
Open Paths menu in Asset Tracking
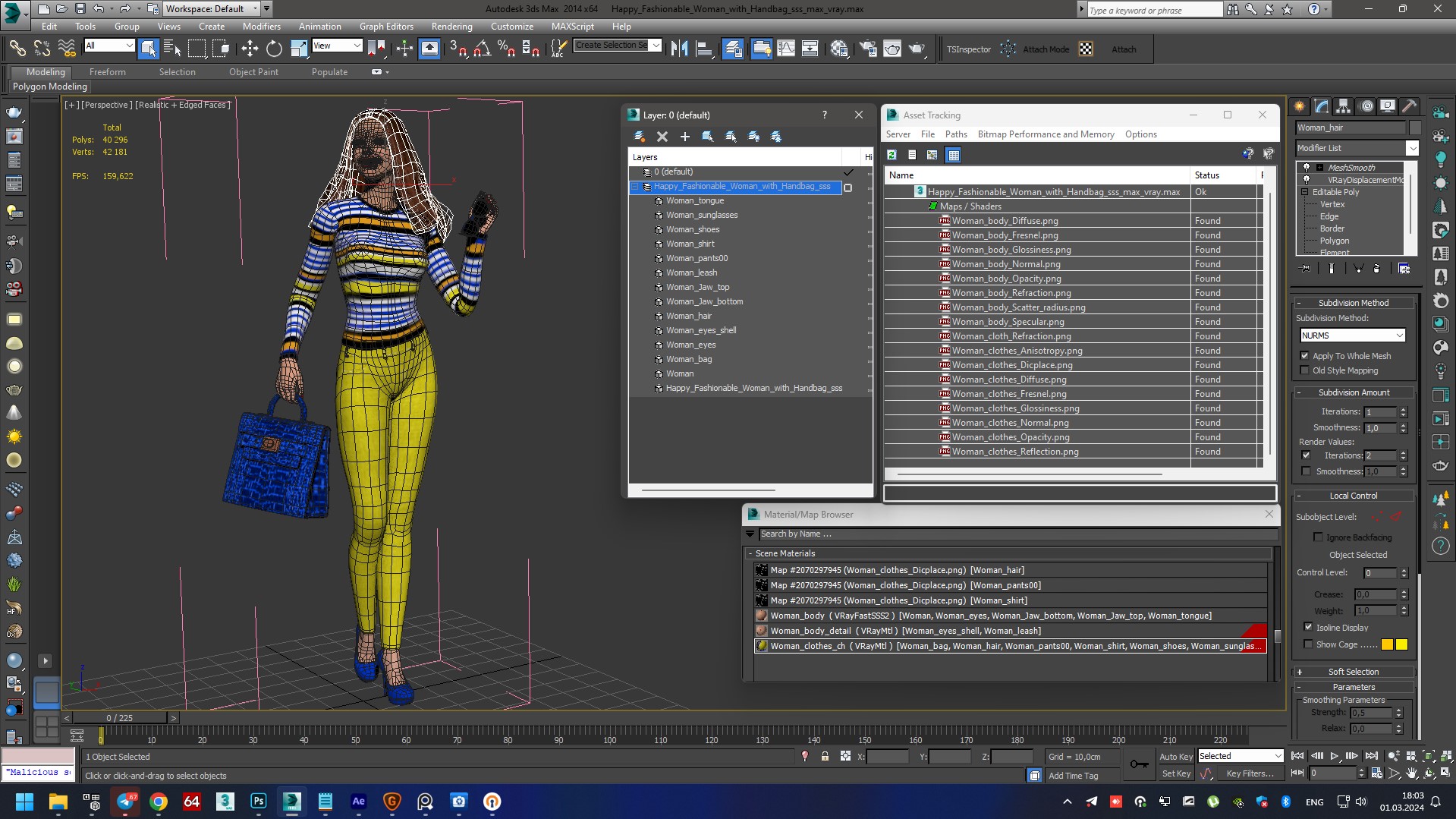956,134
